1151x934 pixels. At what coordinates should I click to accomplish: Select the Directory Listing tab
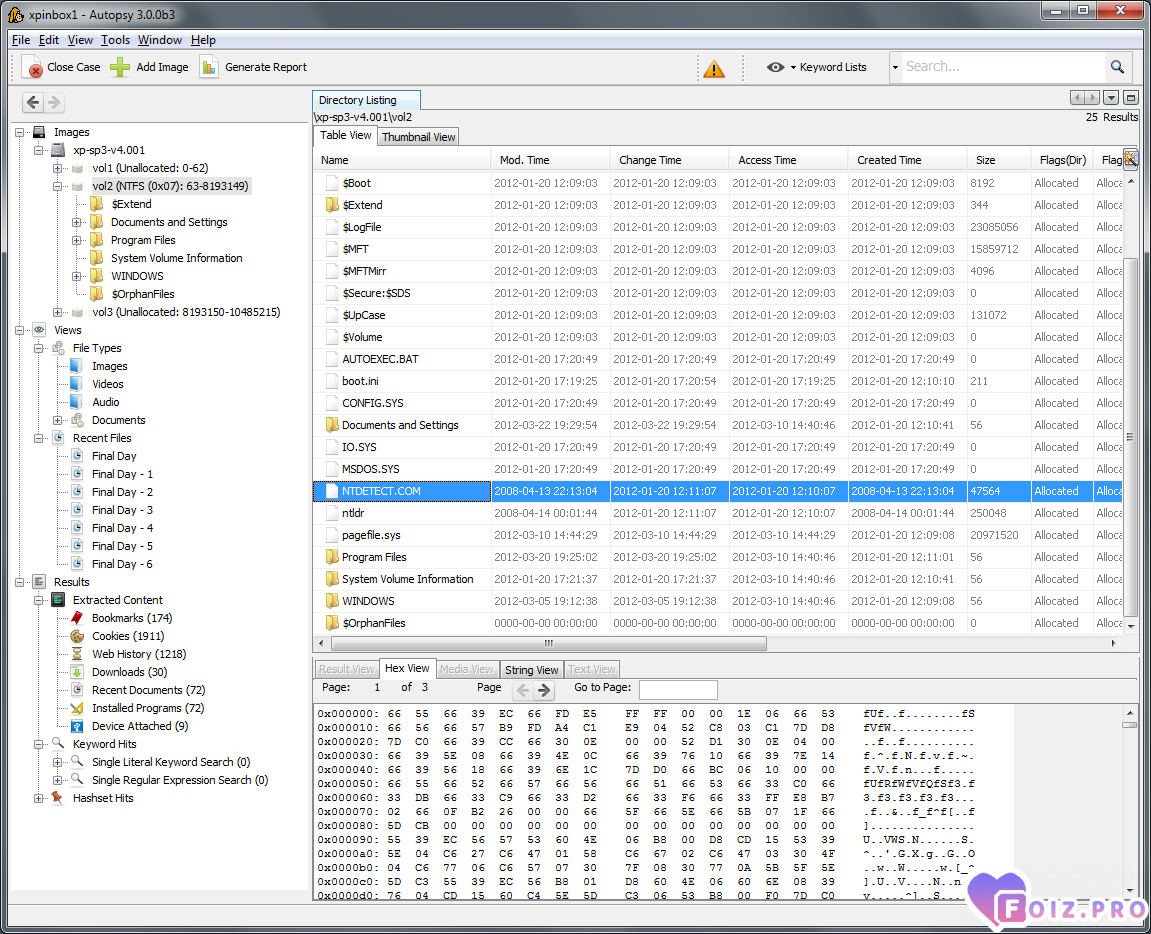(x=366, y=100)
